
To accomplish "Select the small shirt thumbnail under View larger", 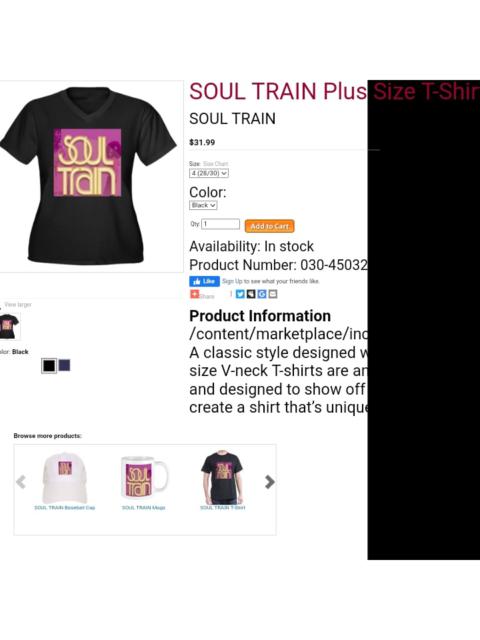I will (9, 327).
